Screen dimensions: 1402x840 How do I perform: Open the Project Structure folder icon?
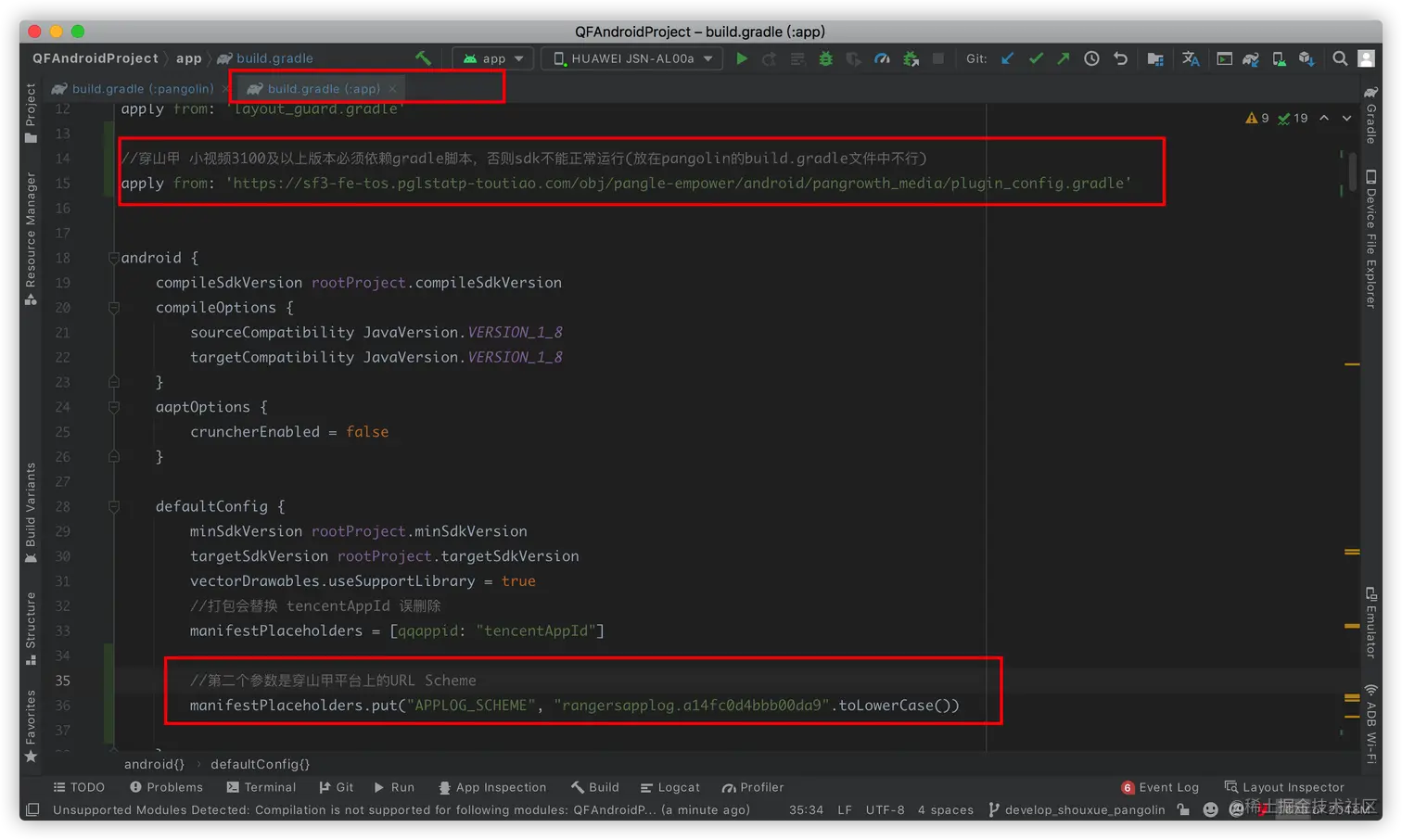pyautogui.click(x=1155, y=58)
